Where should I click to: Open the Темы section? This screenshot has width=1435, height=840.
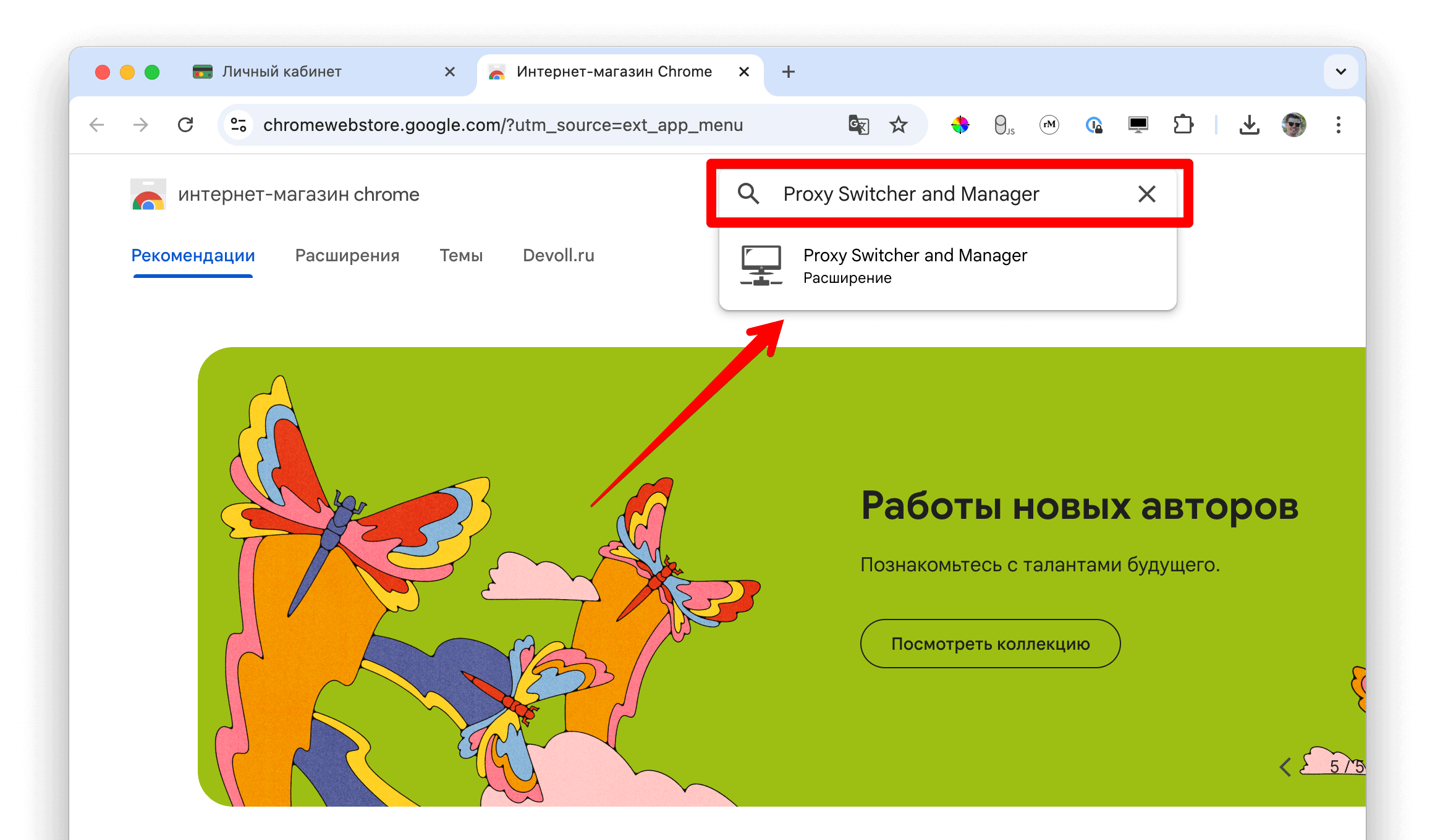[461, 256]
